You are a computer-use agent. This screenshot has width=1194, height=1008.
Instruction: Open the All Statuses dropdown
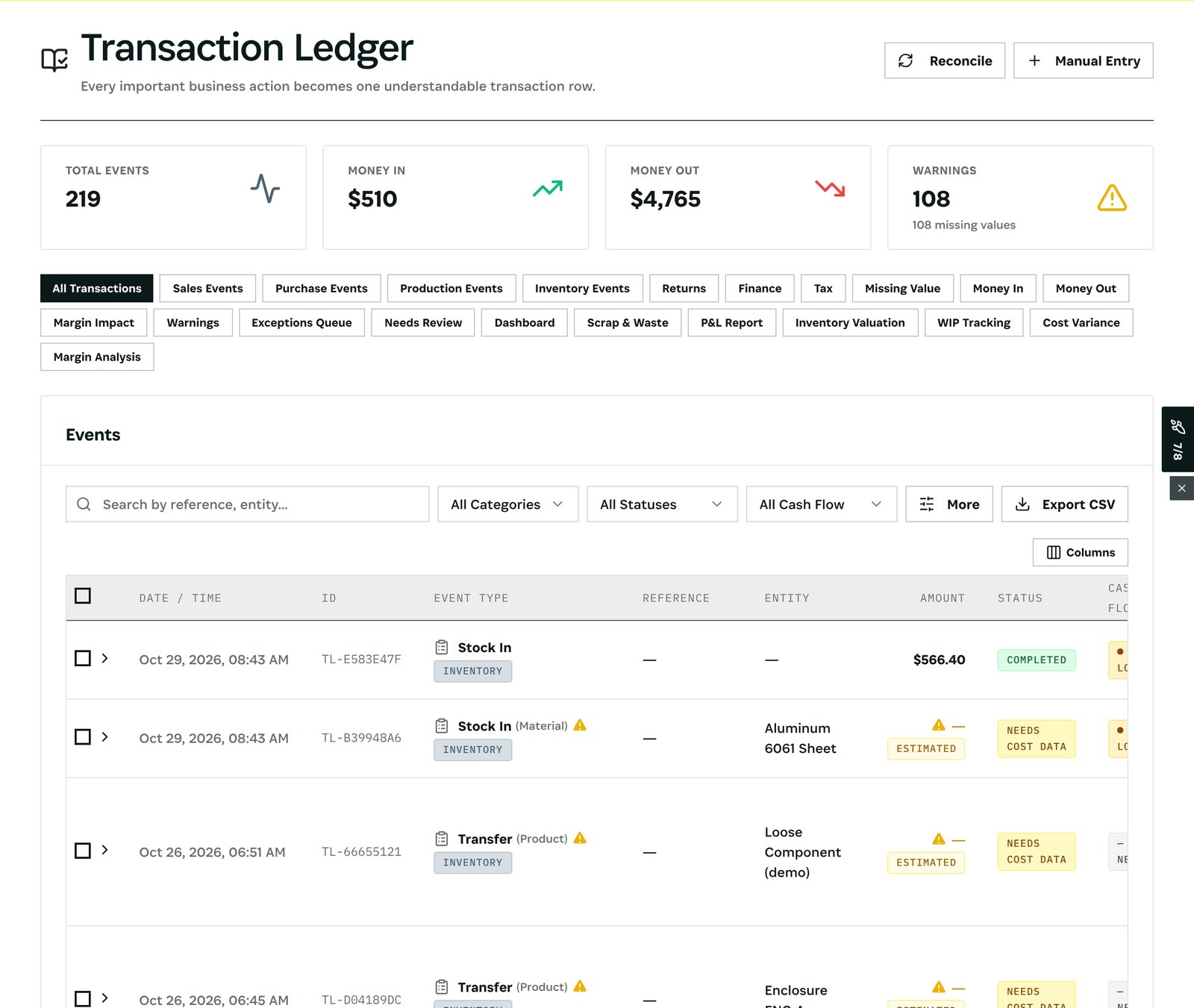tap(662, 504)
